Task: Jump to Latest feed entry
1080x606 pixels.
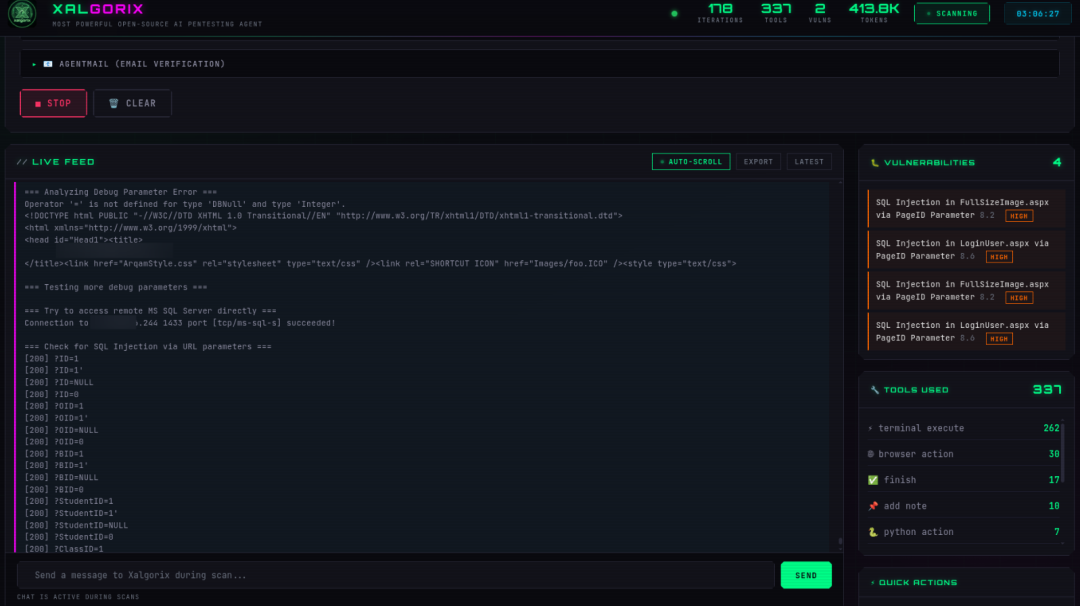Action: (x=809, y=162)
